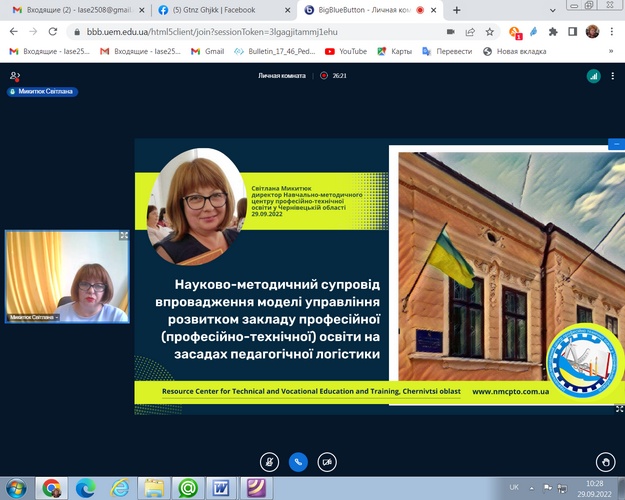Unmute the microphone in the bottom bar
The height and width of the screenshot is (500, 625).
point(268,462)
